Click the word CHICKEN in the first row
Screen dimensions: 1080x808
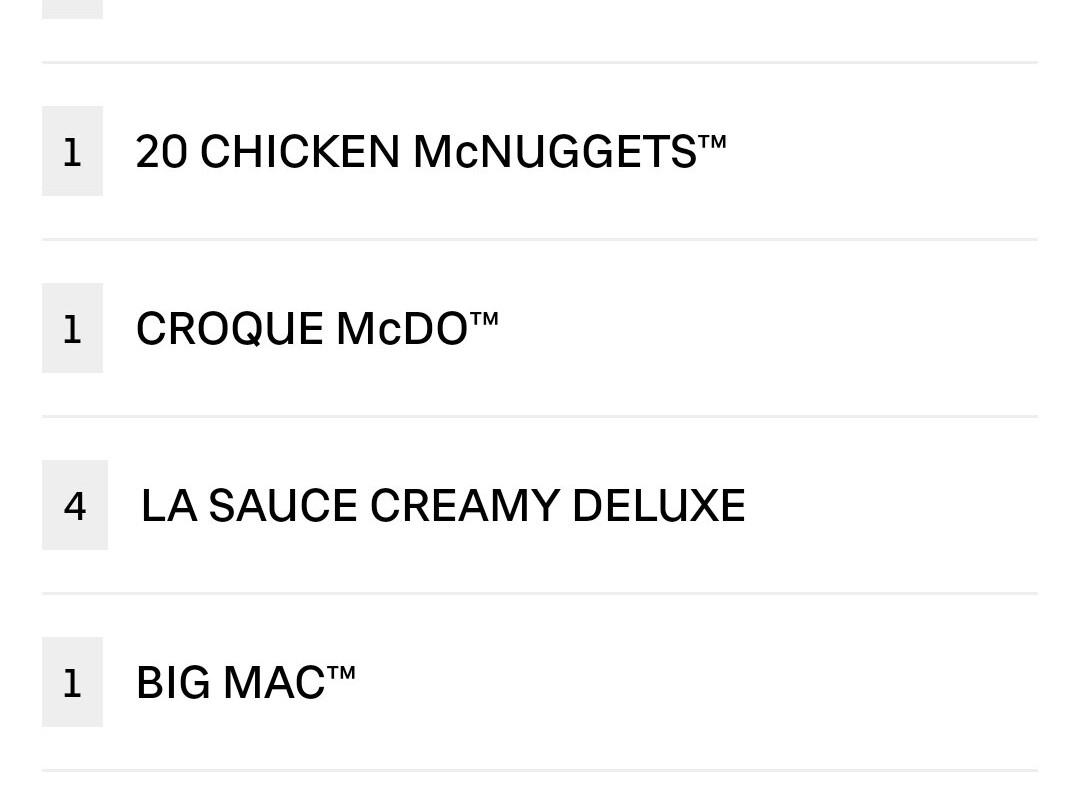click(x=300, y=152)
